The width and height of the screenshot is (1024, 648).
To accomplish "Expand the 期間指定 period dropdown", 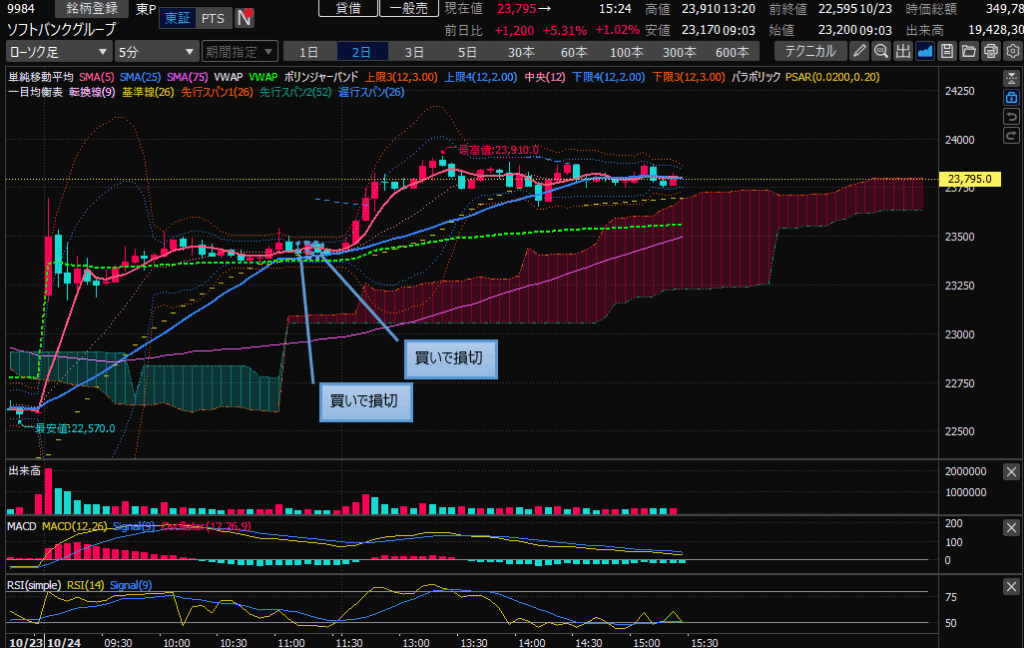I will click(x=240, y=51).
